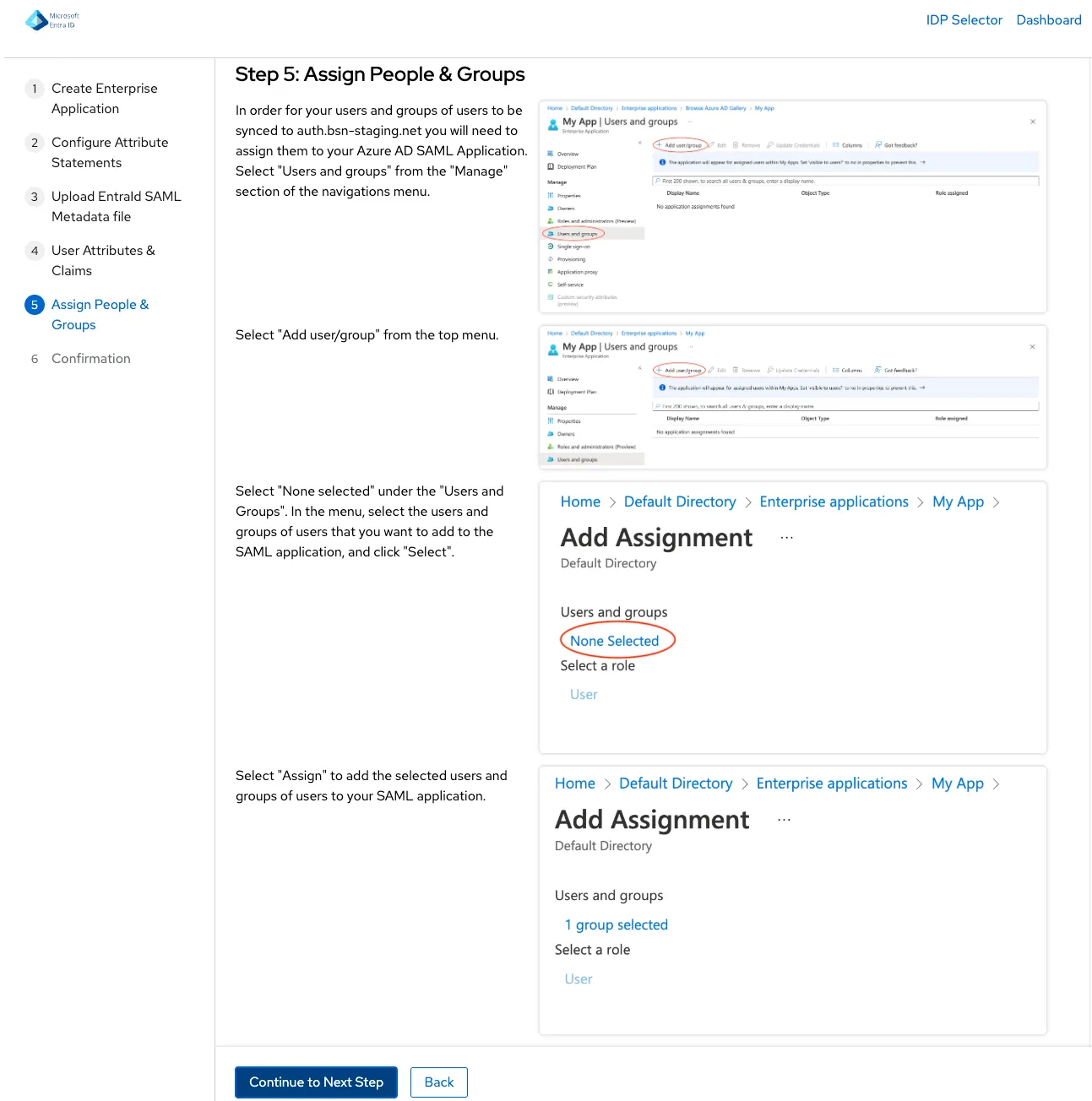This screenshot has height=1101, width=1092.
Task: Jump to step Create Enterprise Application
Action: click(104, 99)
